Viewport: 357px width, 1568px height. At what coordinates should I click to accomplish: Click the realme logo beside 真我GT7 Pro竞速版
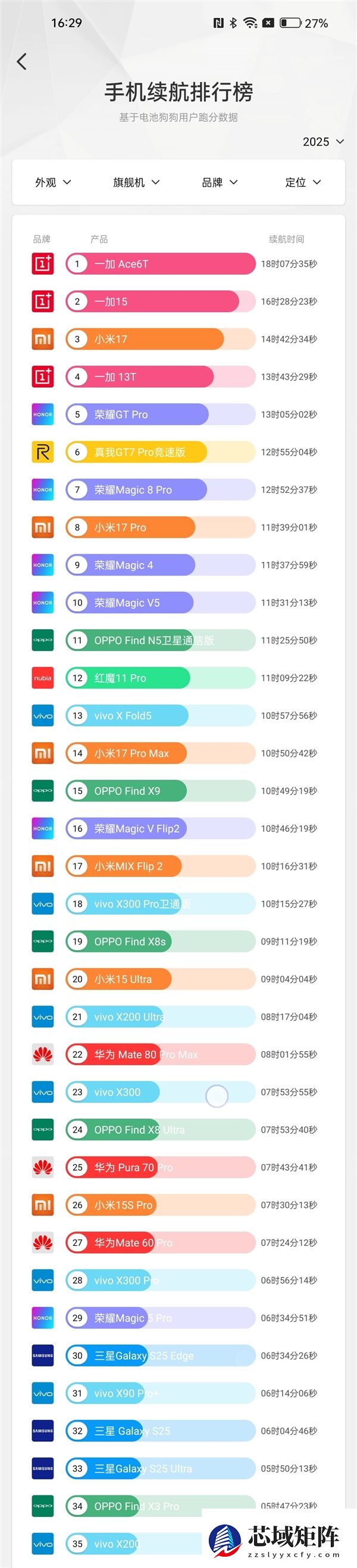[x=43, y=453]
